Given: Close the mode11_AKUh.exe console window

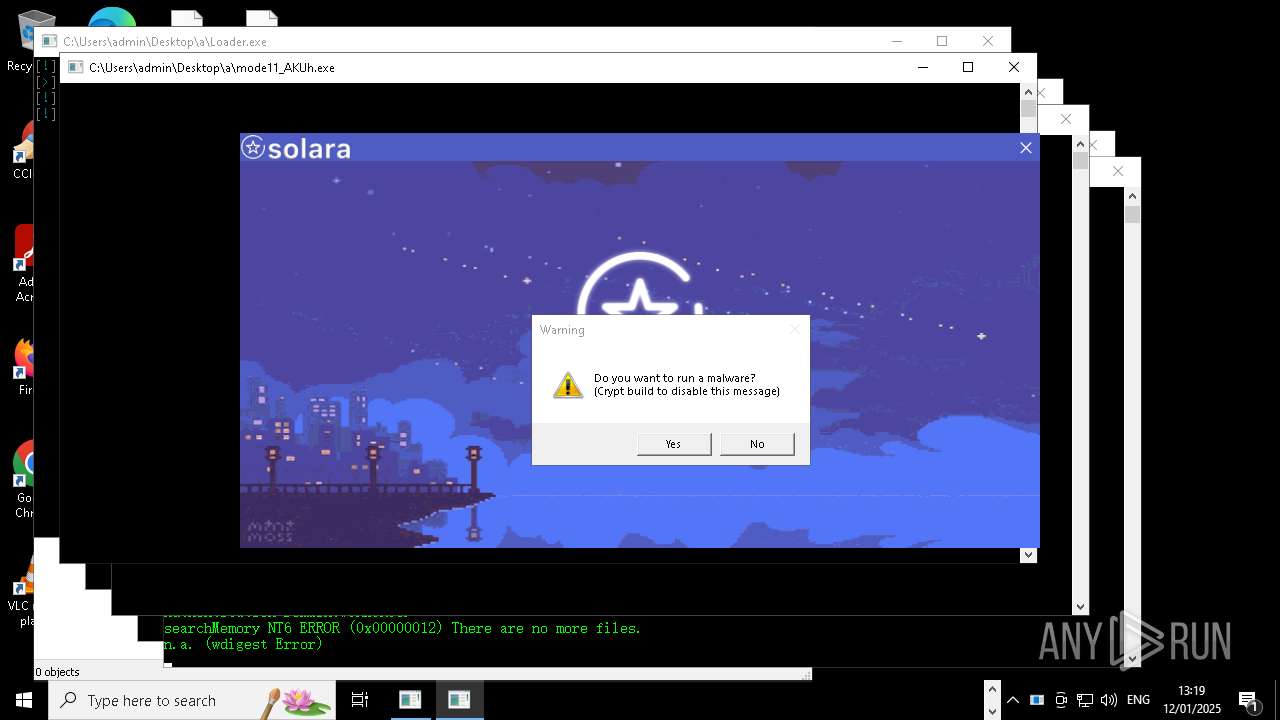Looking at the screenshot, I should [x=1014, y=67].
